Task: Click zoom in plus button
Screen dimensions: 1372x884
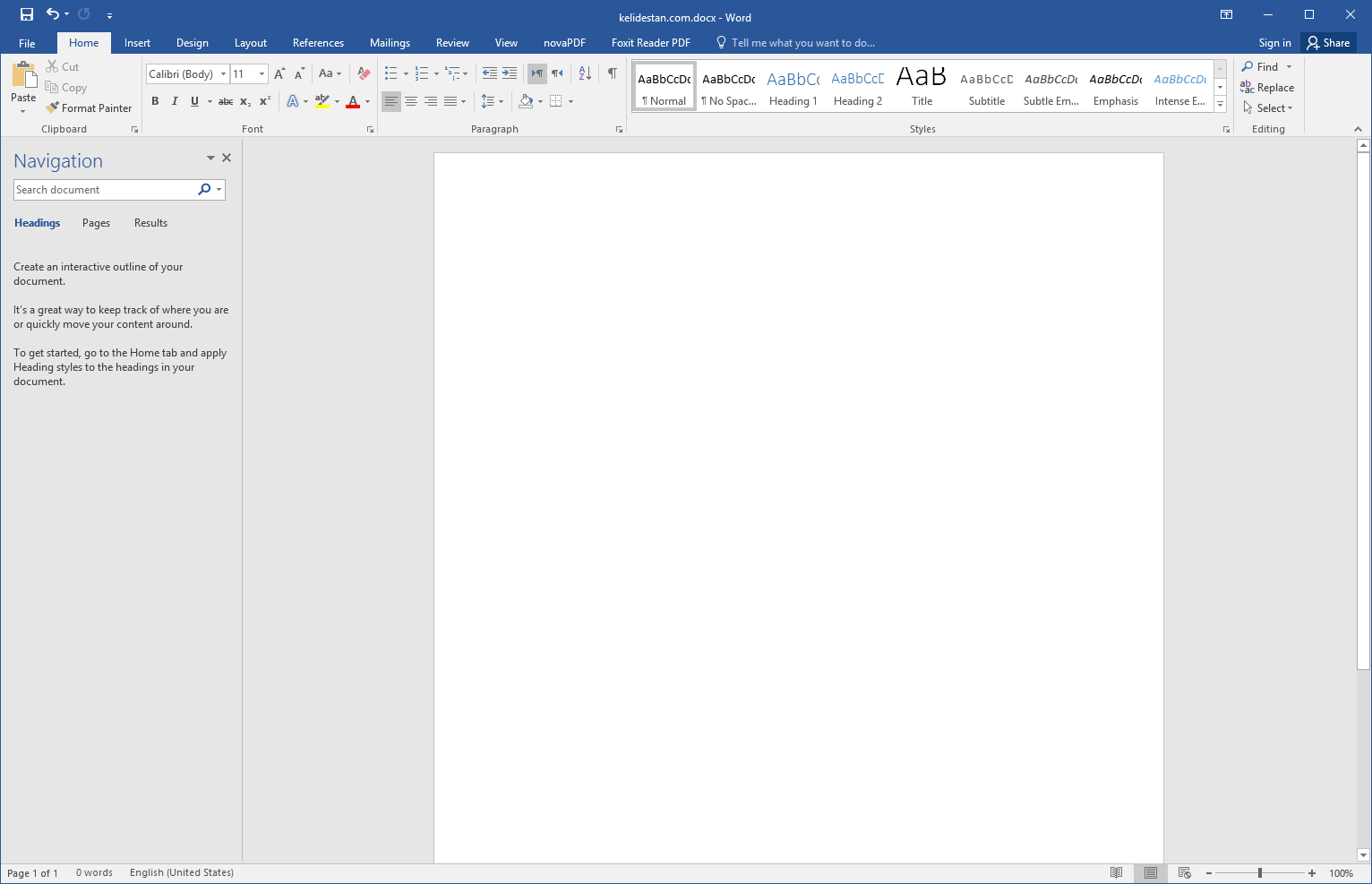Action: point(1312,873)
